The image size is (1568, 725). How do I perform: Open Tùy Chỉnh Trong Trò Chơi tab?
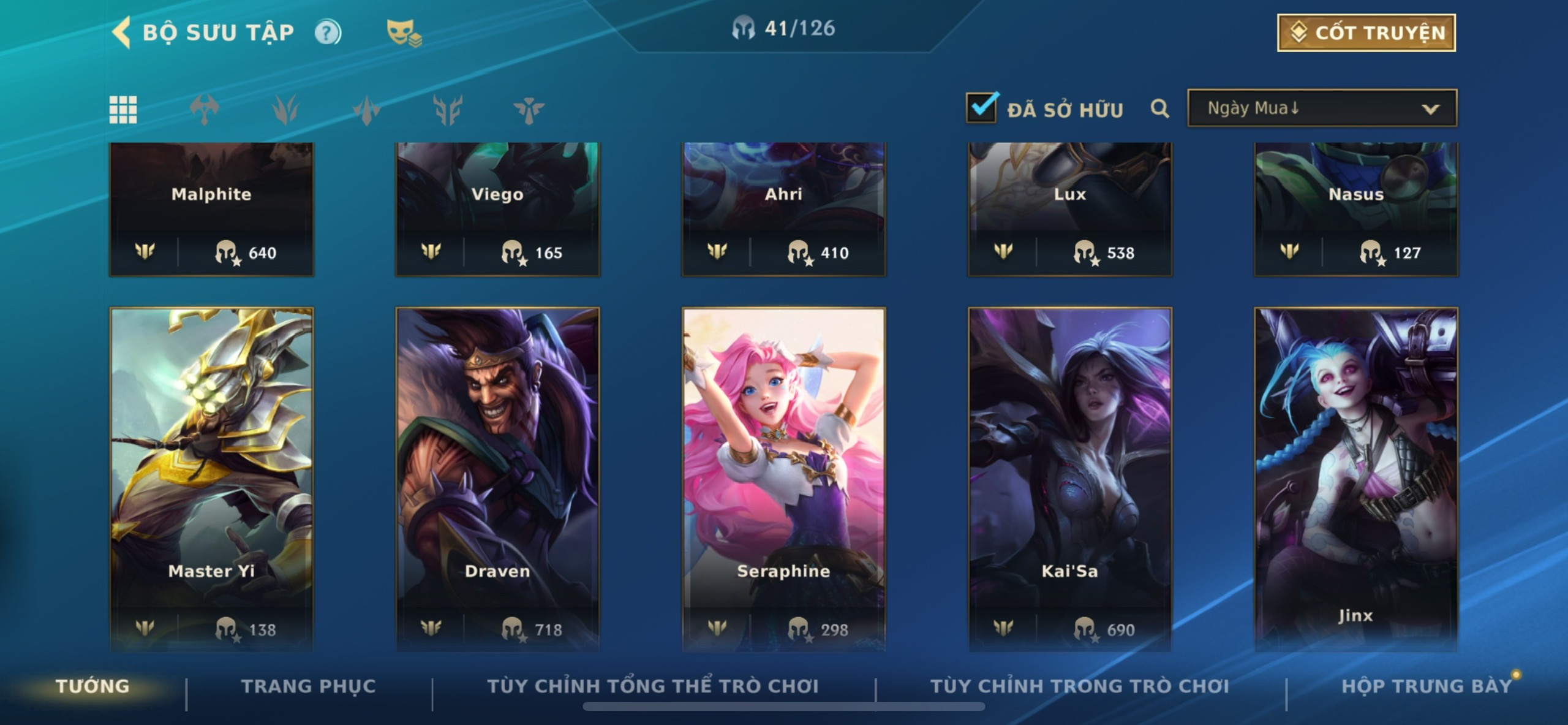1080,686
